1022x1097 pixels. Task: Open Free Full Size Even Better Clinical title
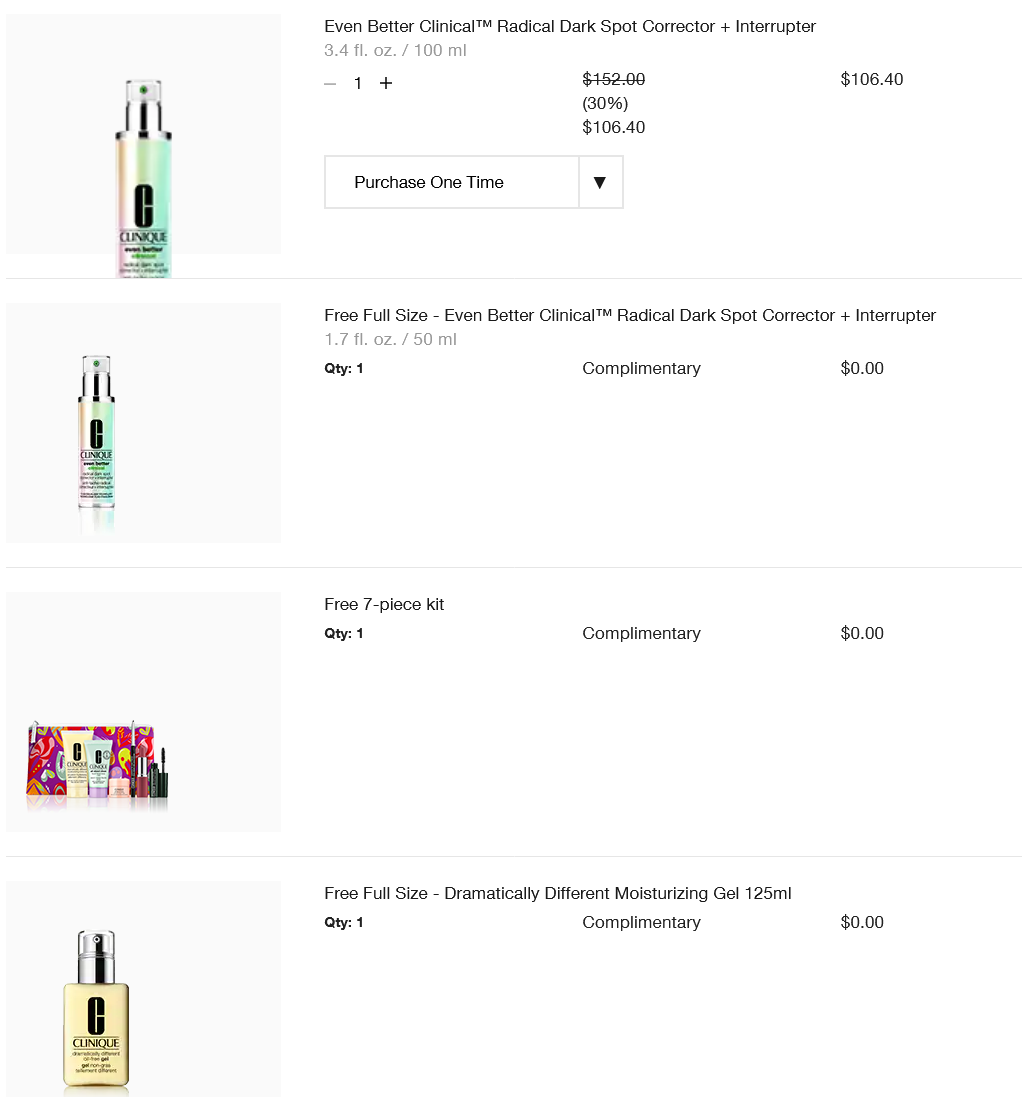pyautogui.click(x=630, y=316)
